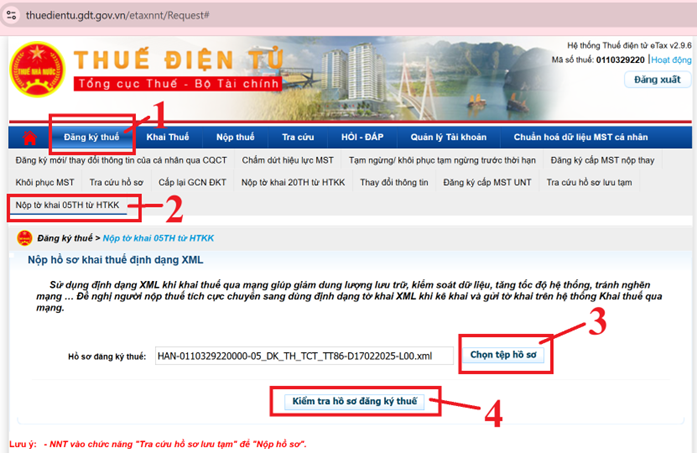
Task: Select Đăng ký cấp MST nộp thay
Action: [602, 160]
